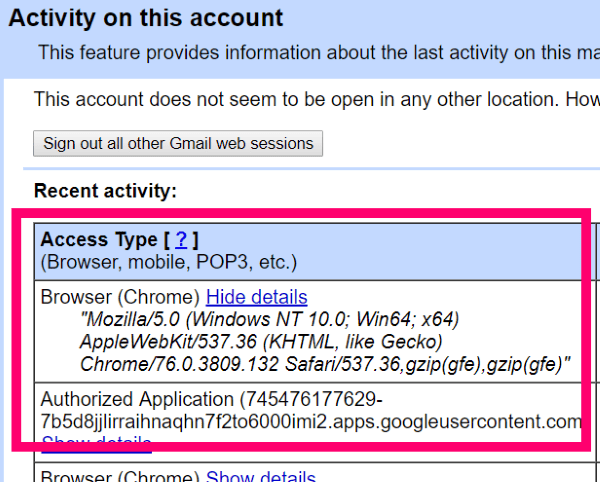Click the Mozilla/5.0 Windows NT user agent line

[x=270, y=319]
